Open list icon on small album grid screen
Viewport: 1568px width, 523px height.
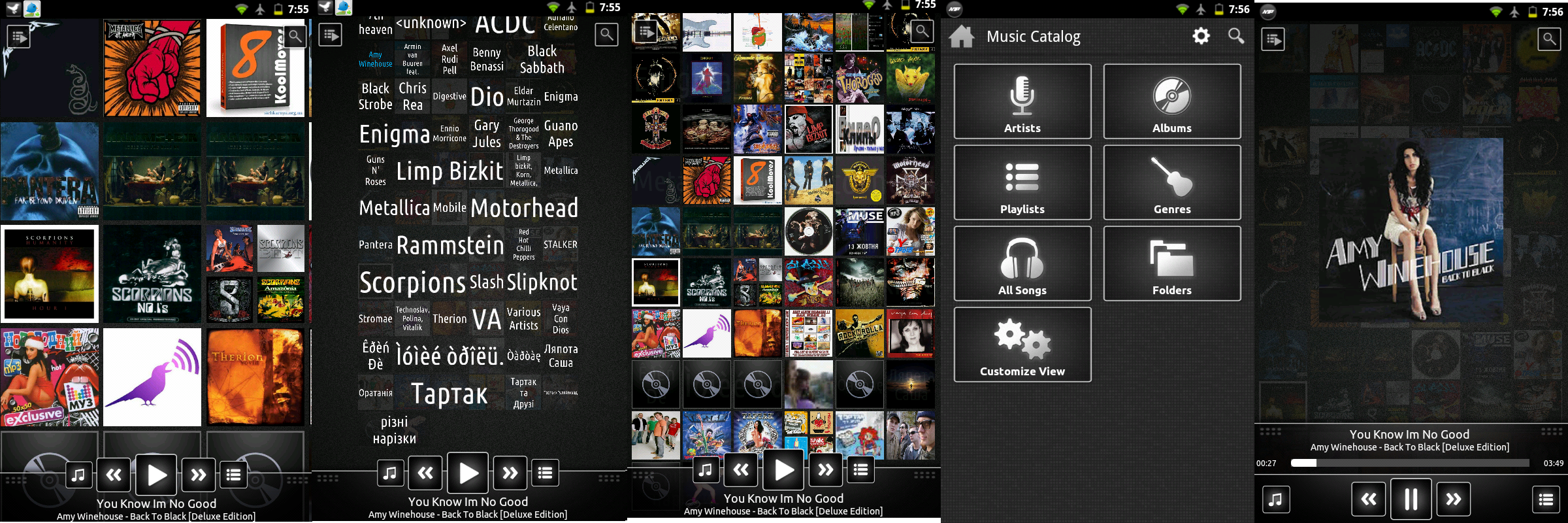tap(861, 469)
